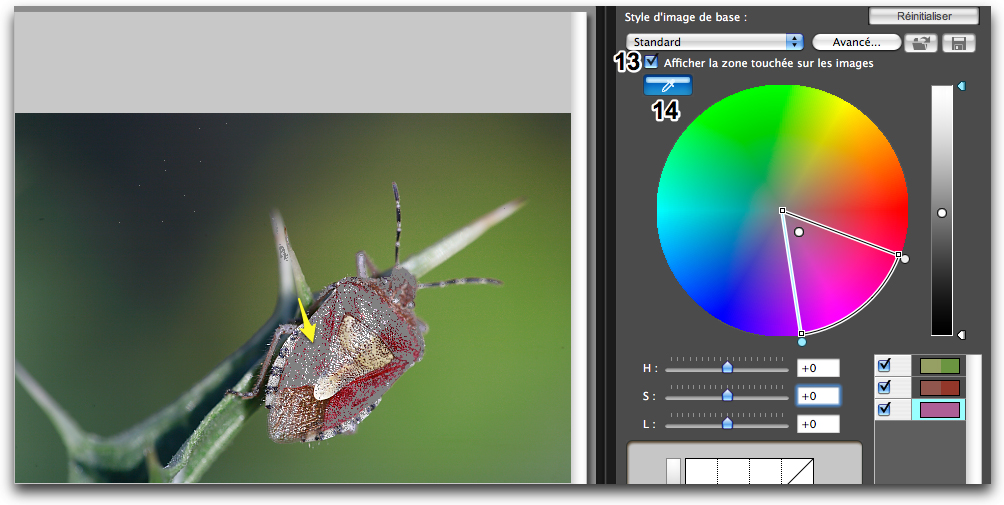This screenshot has height=505, width=1004.
Task: Click the bottom white marker of luminosity bar
Action: coord(960,335)
